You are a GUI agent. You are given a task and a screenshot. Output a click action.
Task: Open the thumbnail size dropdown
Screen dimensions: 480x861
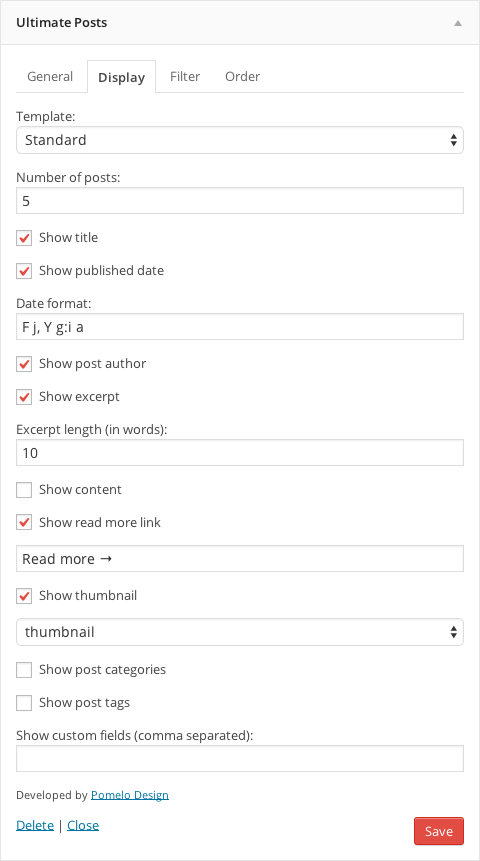240,632
